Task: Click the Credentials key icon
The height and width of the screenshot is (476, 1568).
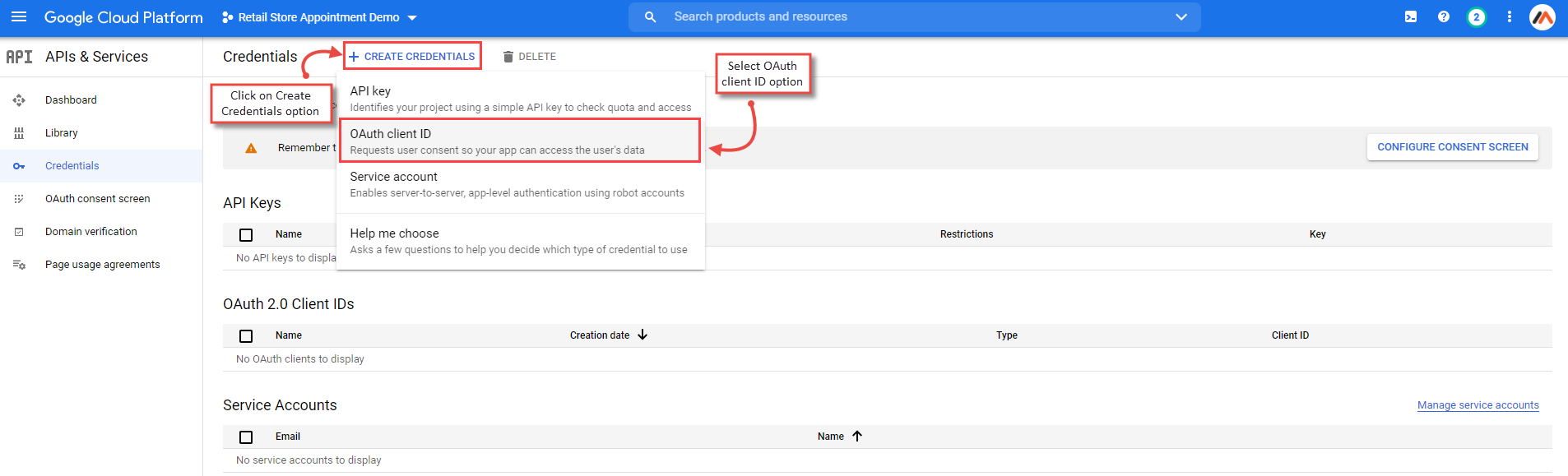Action: point(19,166)
